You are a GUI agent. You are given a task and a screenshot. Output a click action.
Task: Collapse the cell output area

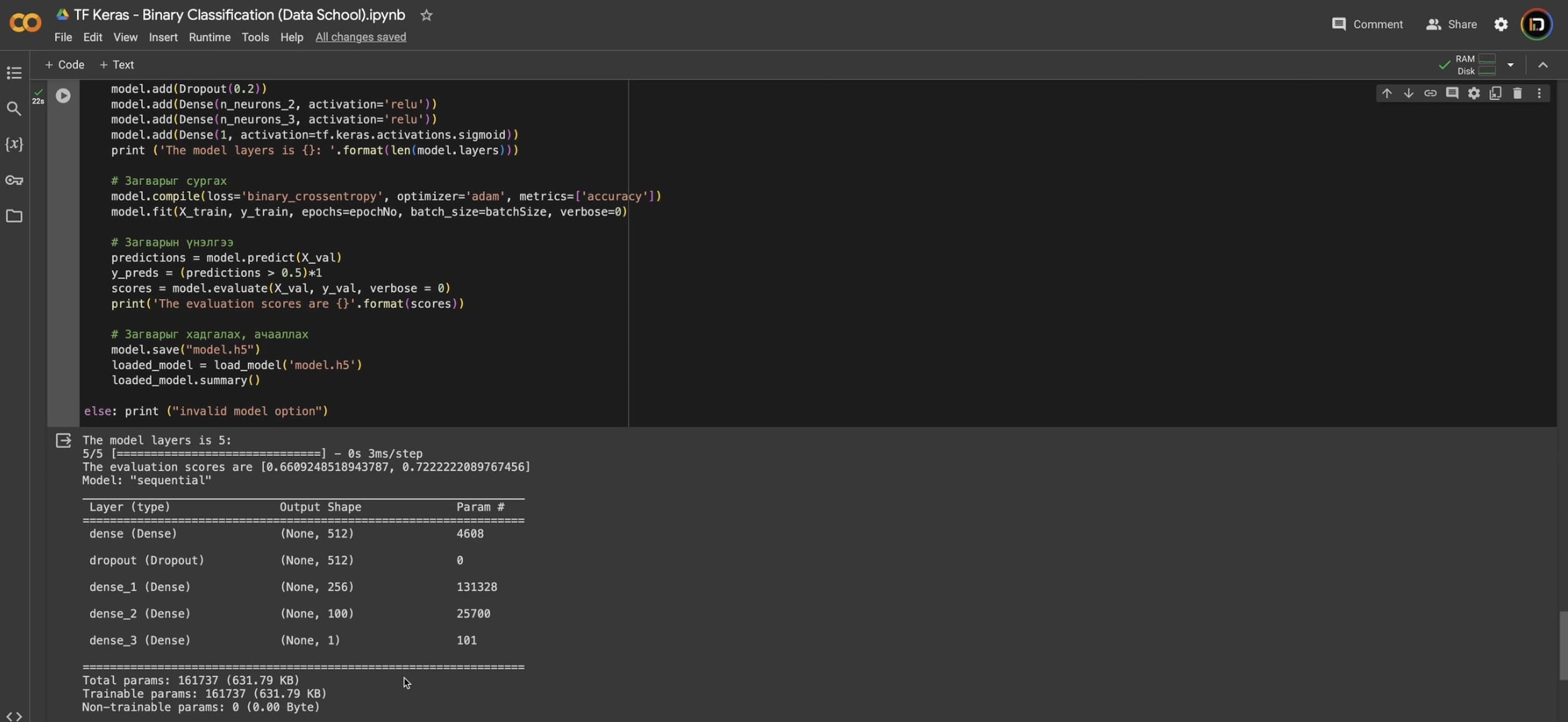64,440
